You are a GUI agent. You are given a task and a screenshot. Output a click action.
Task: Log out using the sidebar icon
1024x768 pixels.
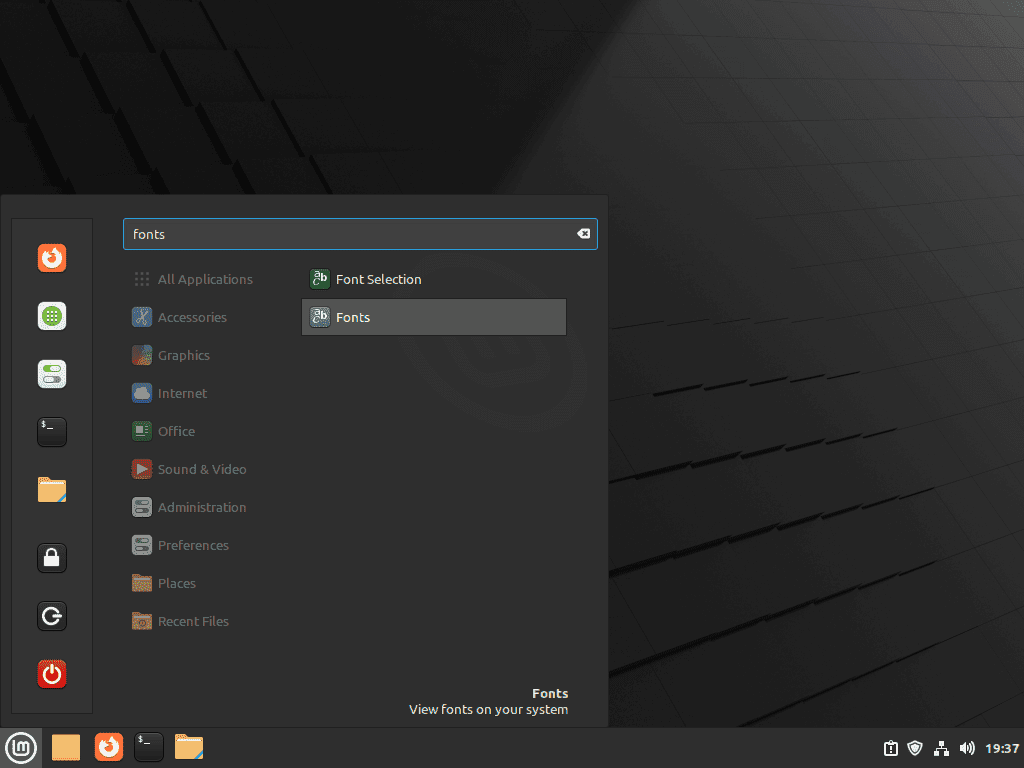coord(51,616)
